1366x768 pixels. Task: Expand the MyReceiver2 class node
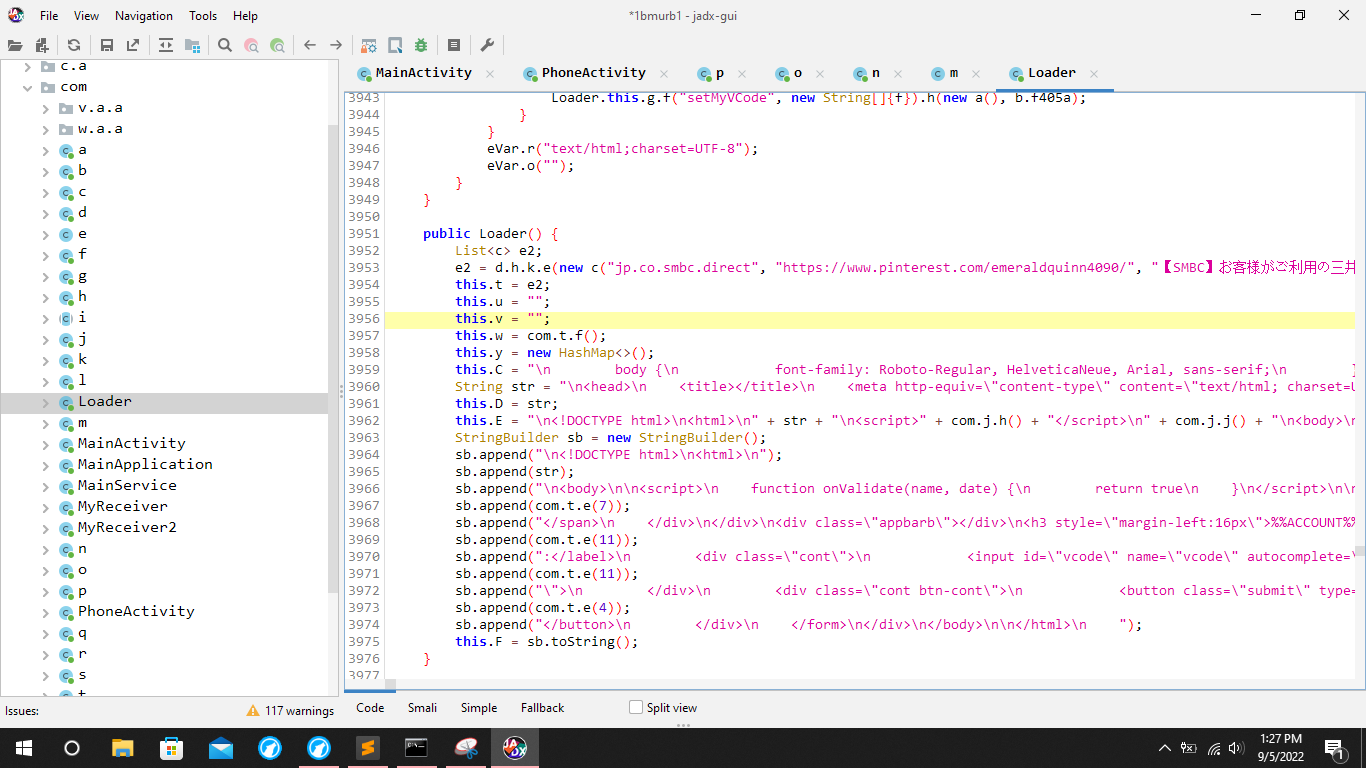click(46, 528)
